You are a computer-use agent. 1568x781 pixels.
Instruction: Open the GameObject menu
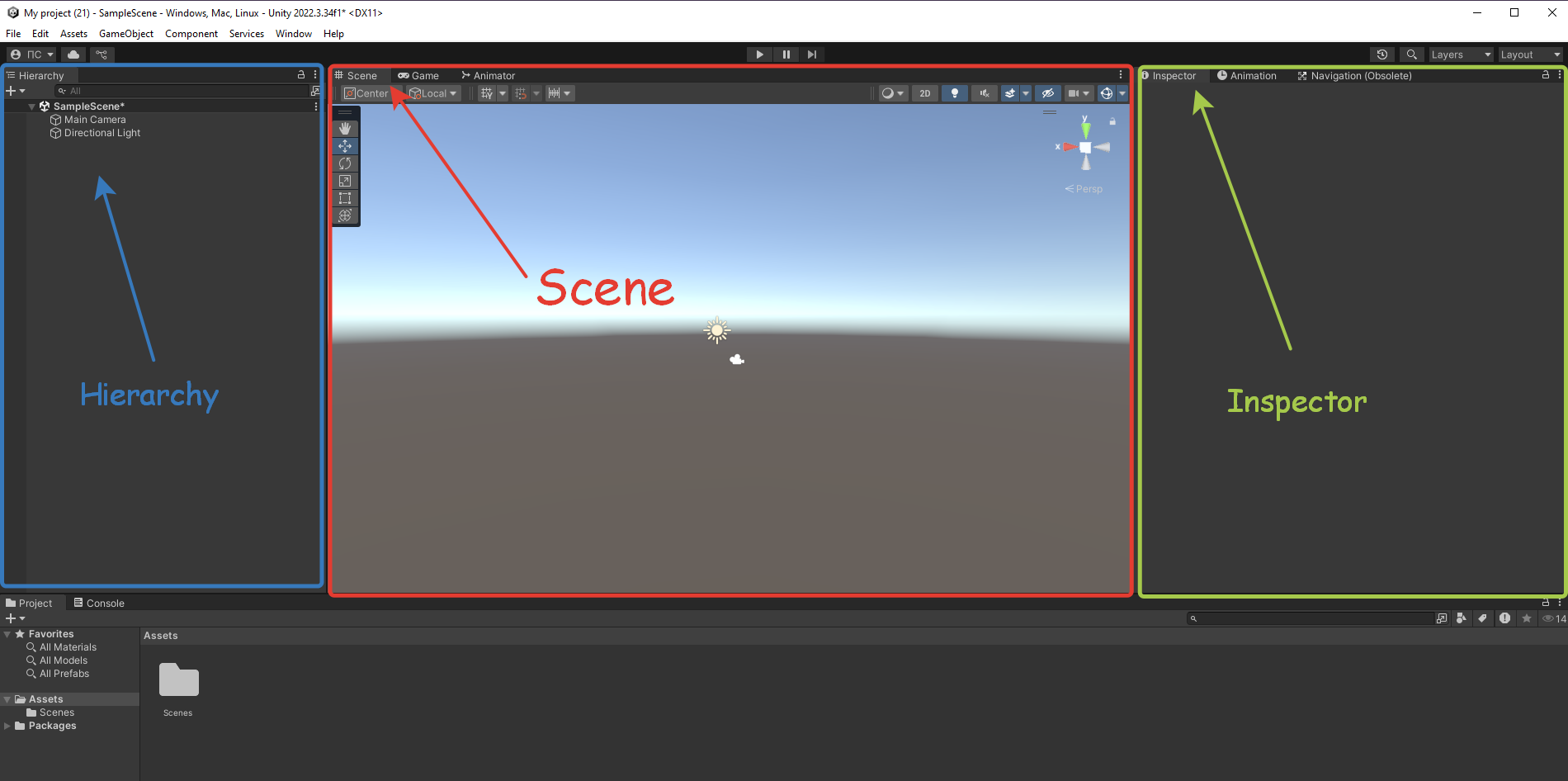coord(126,34)
